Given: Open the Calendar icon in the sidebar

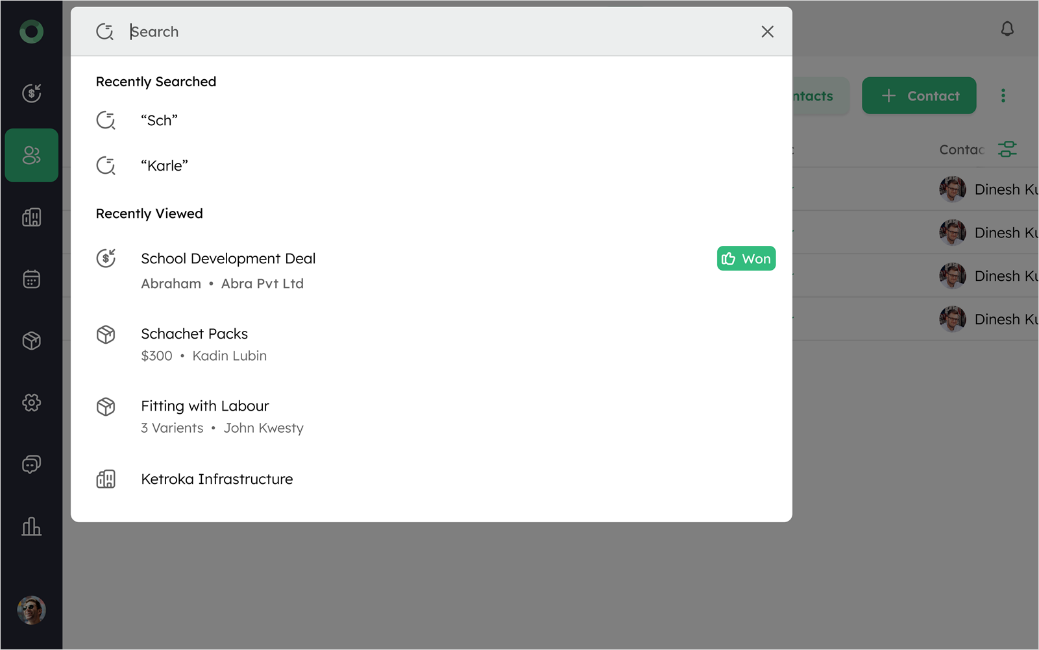Looking at the screenshot, I should pyautogui.click(x=31, y=279).
